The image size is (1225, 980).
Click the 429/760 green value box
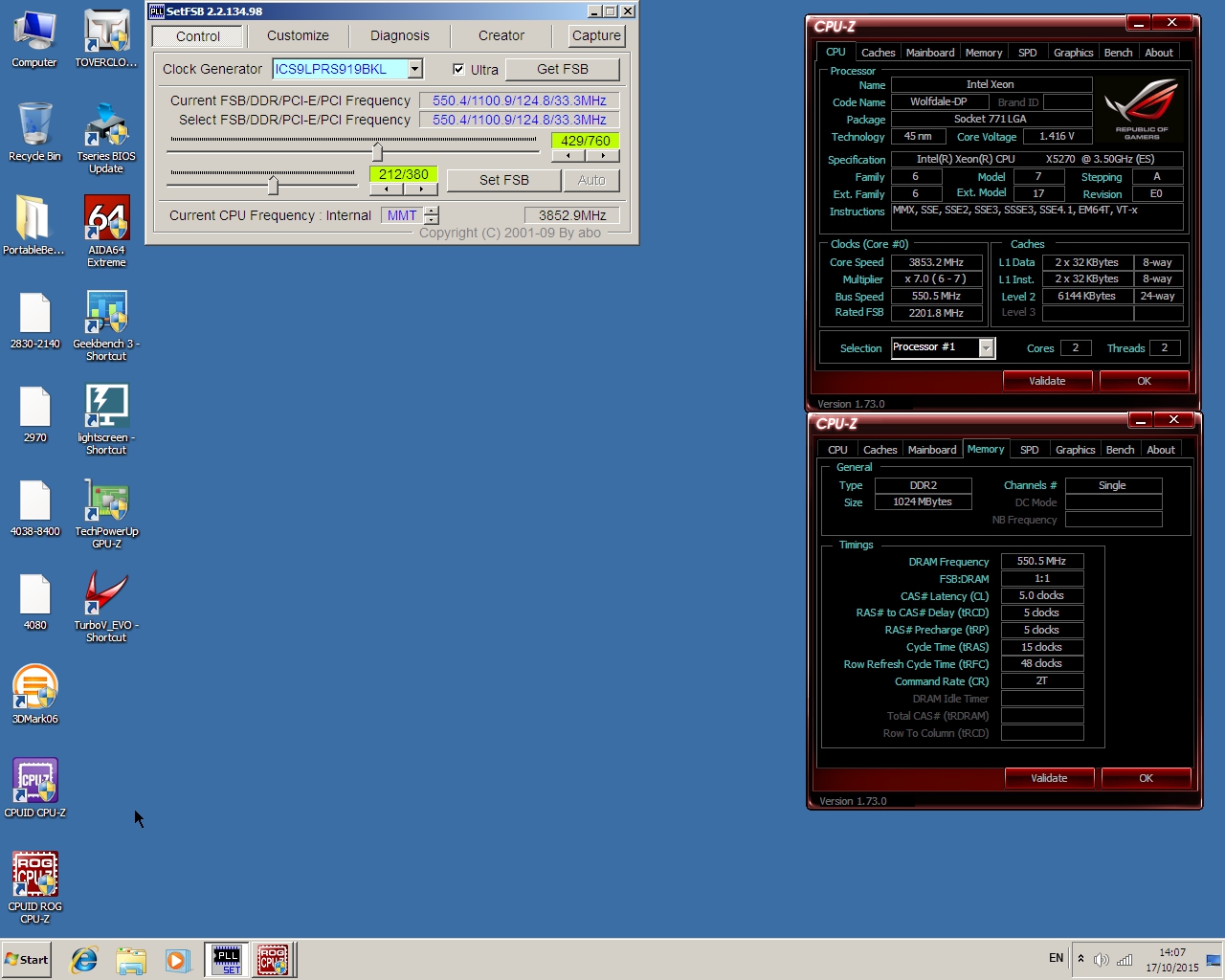586,141
